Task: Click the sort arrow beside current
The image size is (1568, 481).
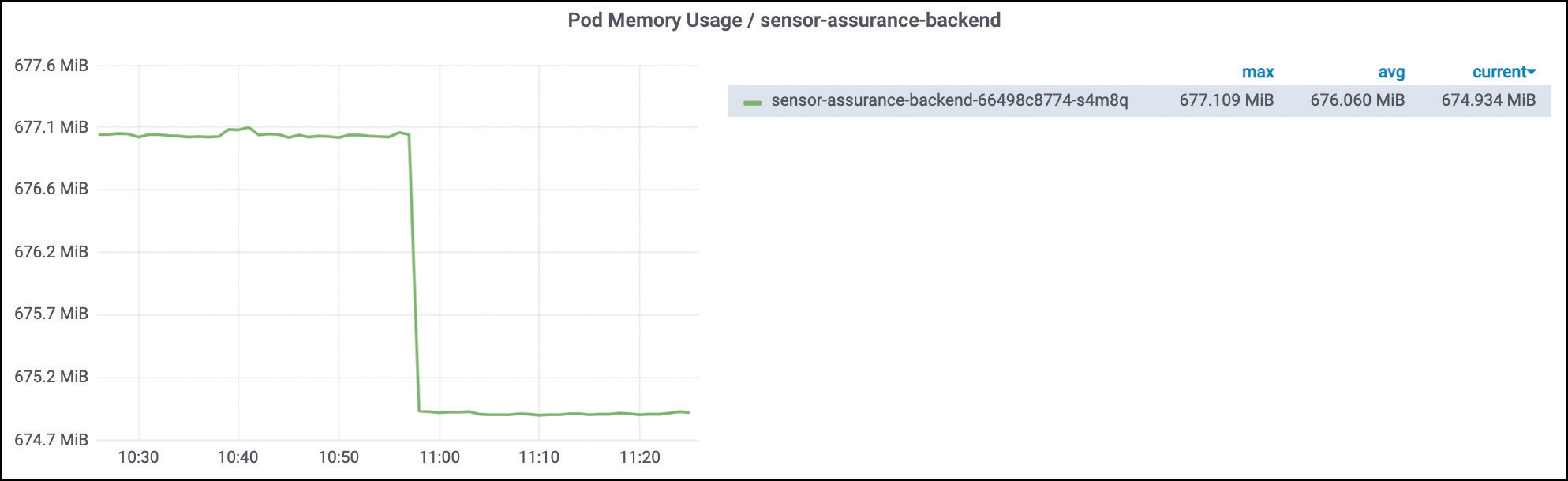Action: (1532, 72)
